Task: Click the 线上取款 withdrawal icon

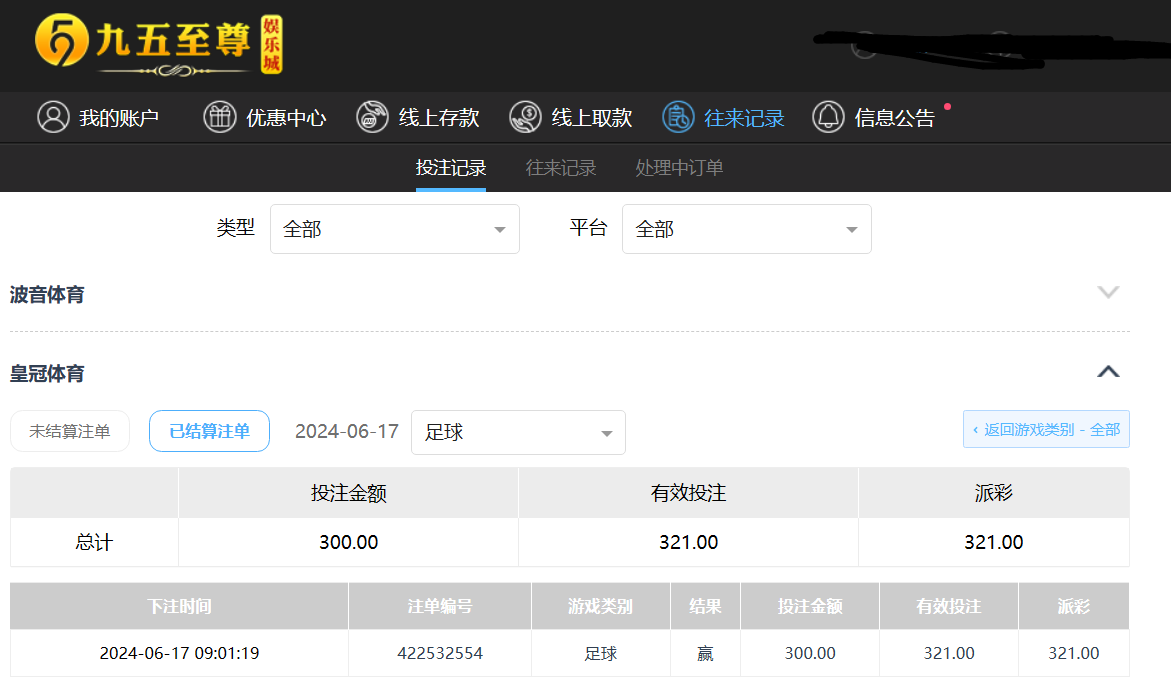Action: point(525,117)
